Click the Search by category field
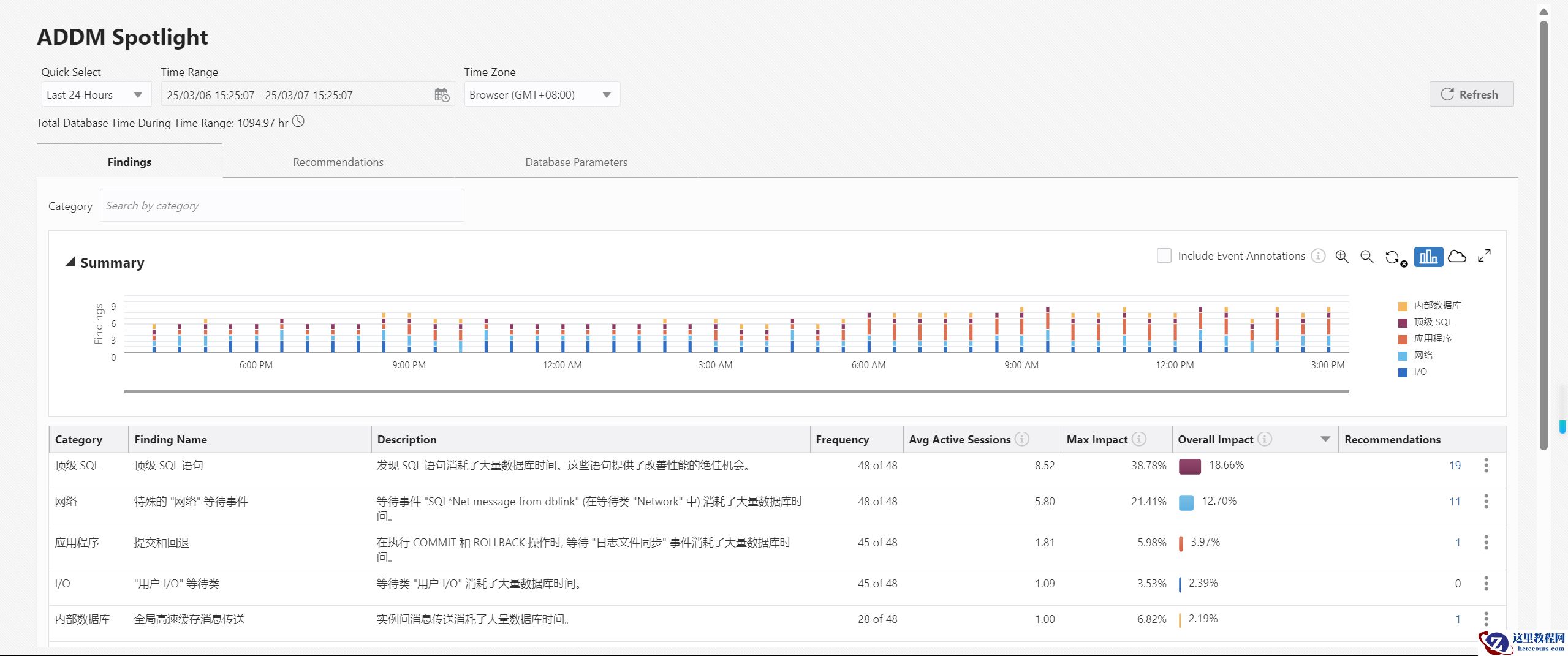Screen dimensions: 1568x656 (282, 206)
